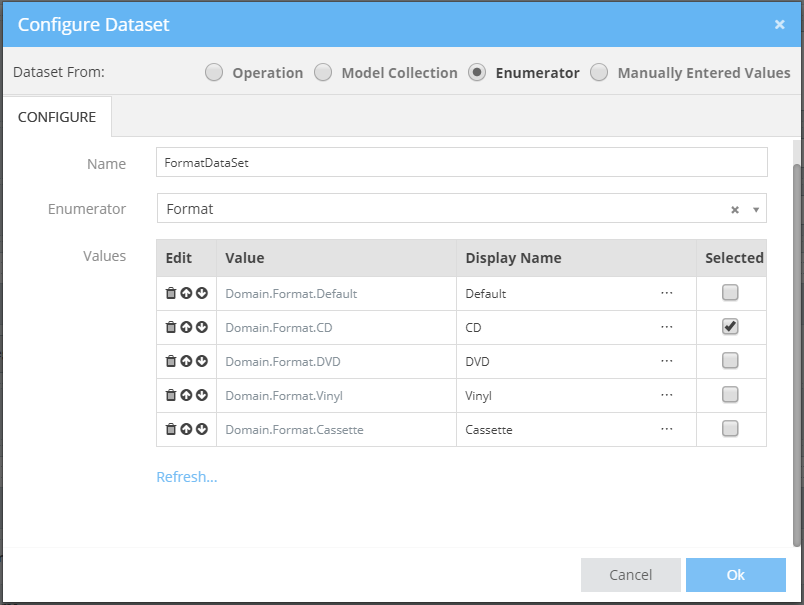Open the ellipsis editor for Cassette display name

coord(667,428)
